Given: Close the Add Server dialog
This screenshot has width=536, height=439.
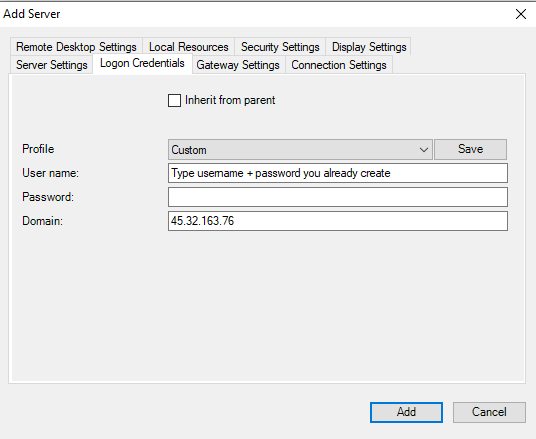Looking at the screenshot, I should (x=521, y=14).
